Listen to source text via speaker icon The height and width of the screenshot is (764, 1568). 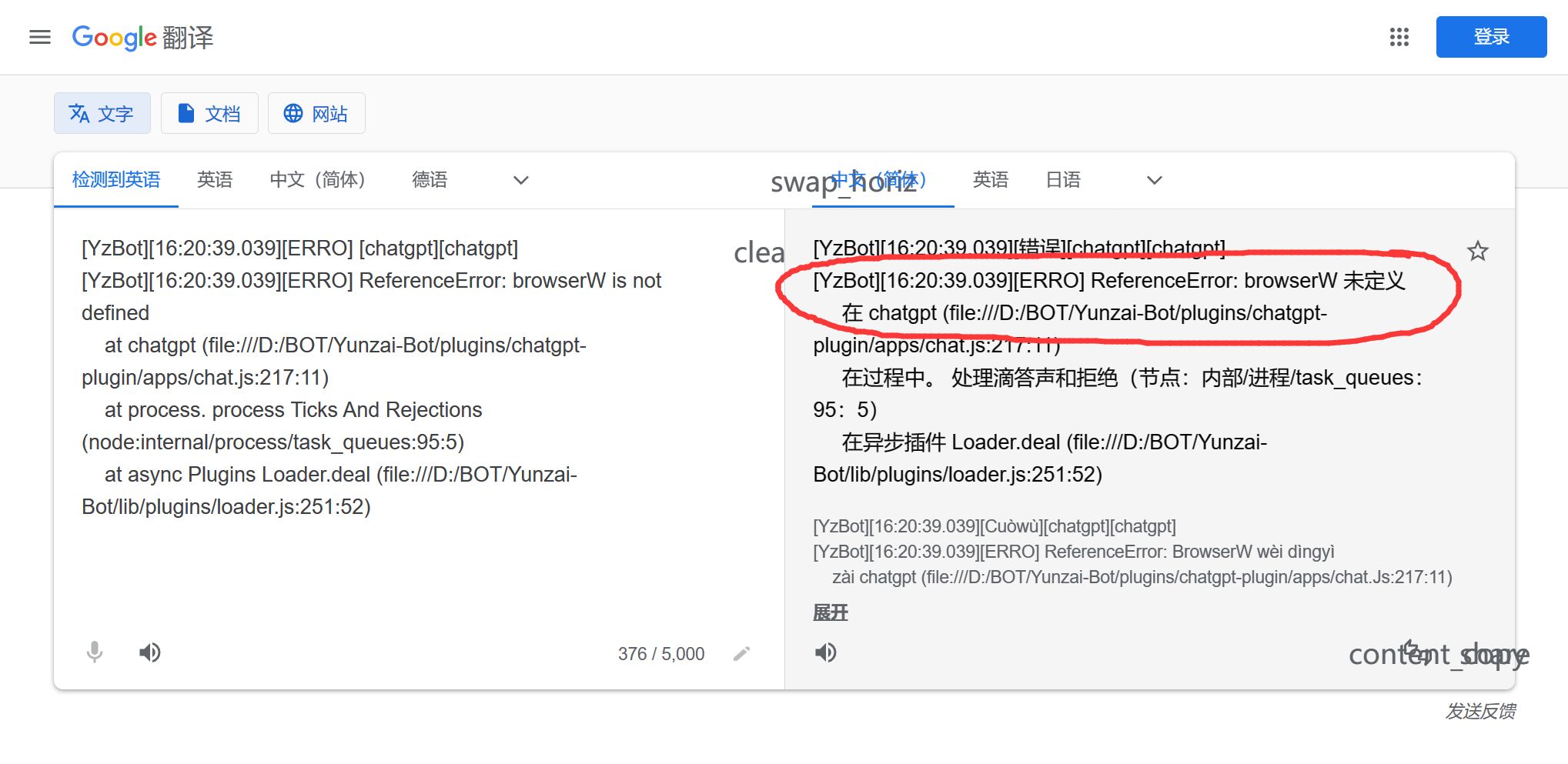[150, 652]
